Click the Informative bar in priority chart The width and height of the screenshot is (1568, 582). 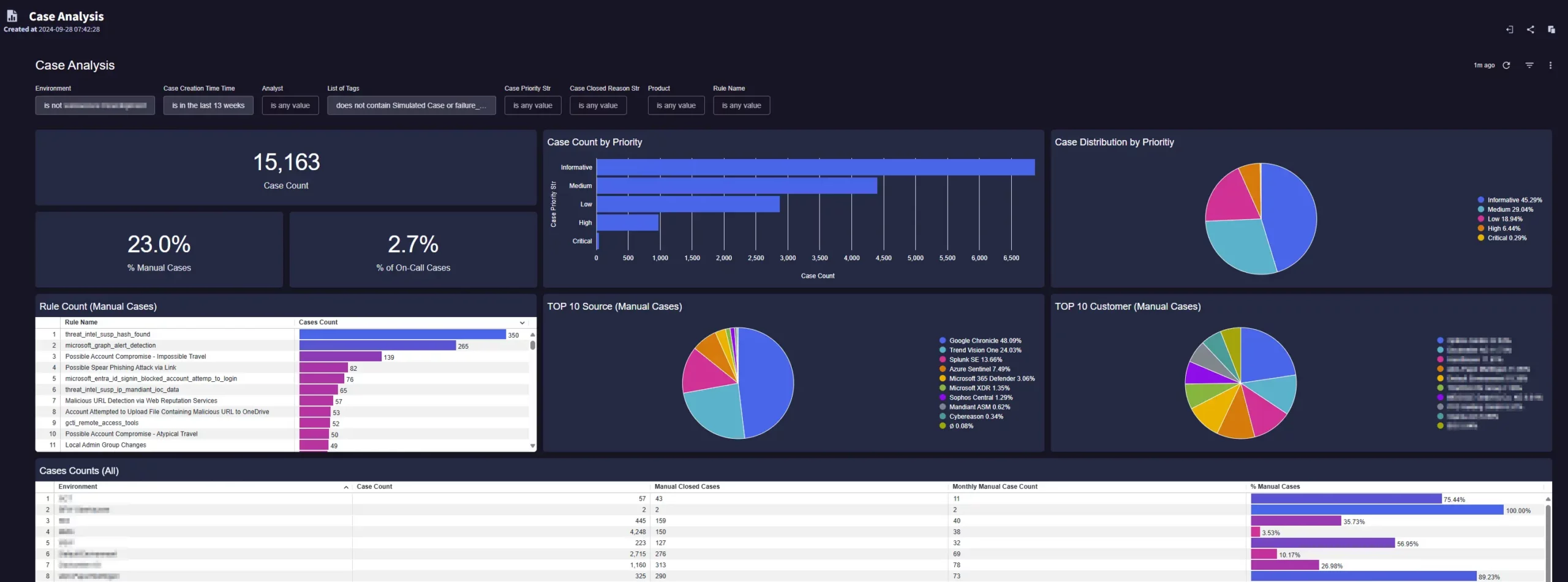point(815,167)
